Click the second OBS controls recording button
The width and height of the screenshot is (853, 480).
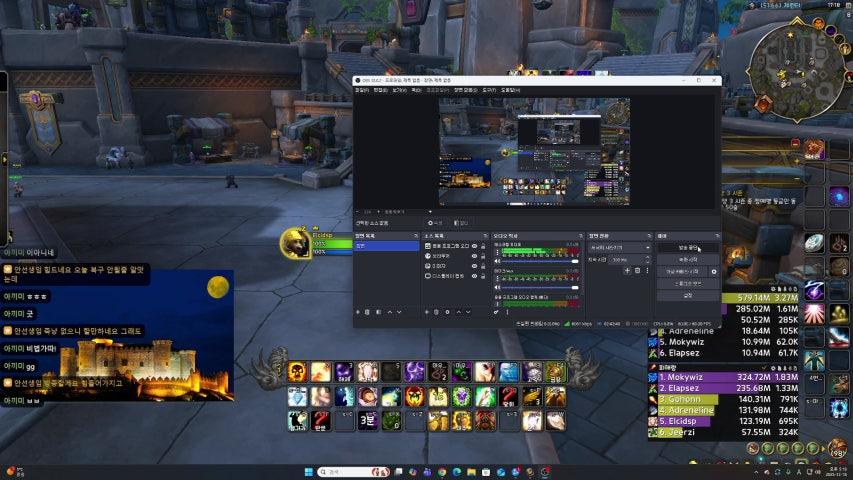click(689, 260)
